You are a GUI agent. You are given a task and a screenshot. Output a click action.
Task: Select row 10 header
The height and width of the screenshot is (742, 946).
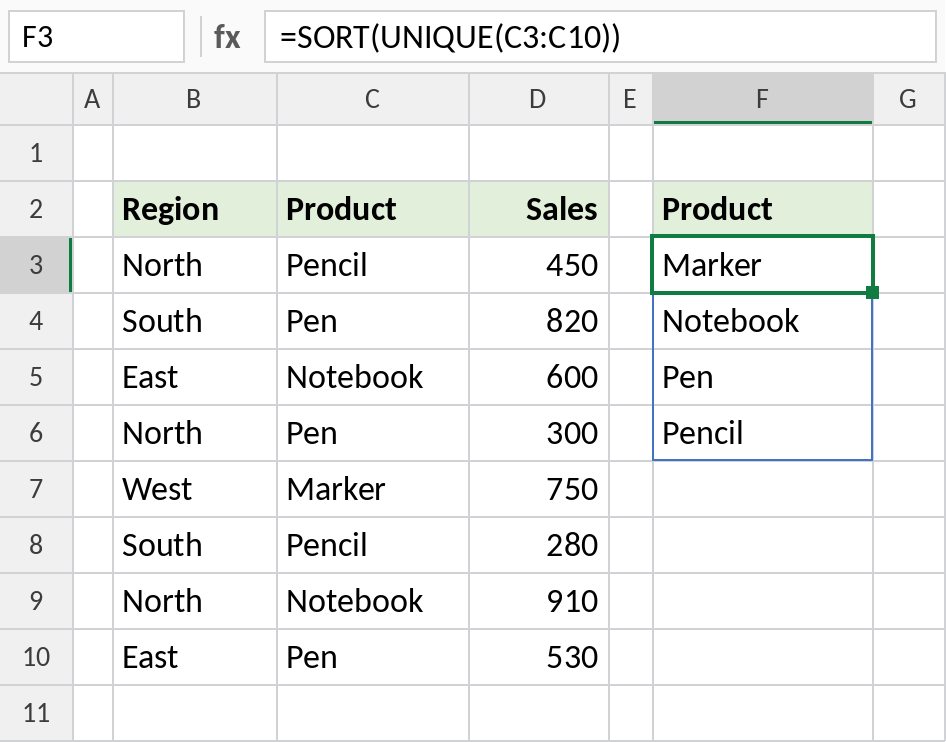pyautogui.click(x=36, y=657)
